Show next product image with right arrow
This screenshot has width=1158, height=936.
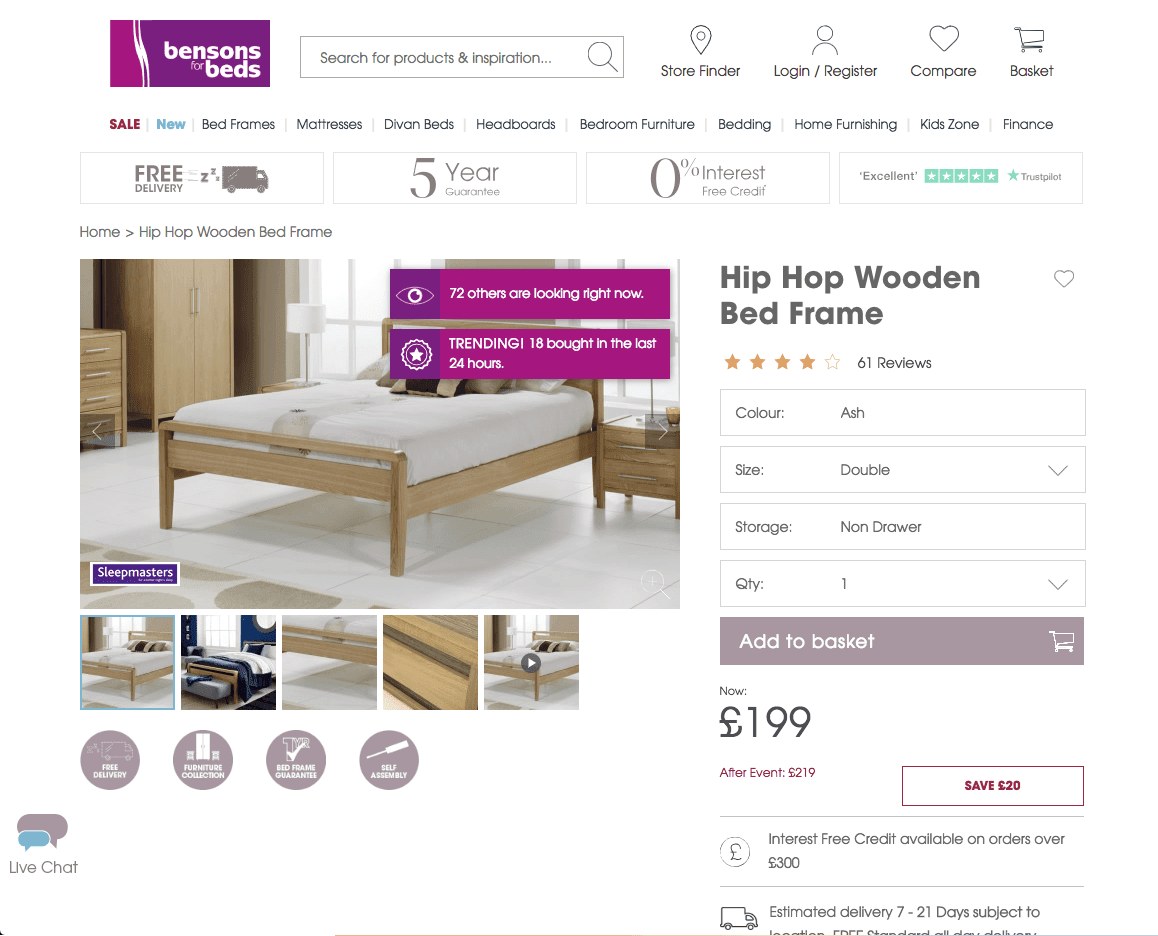662,431
